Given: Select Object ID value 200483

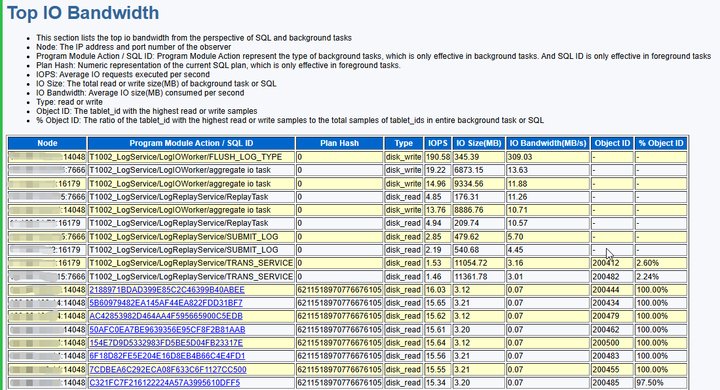Looking at the screenshot, I should [x=606, y=356].
